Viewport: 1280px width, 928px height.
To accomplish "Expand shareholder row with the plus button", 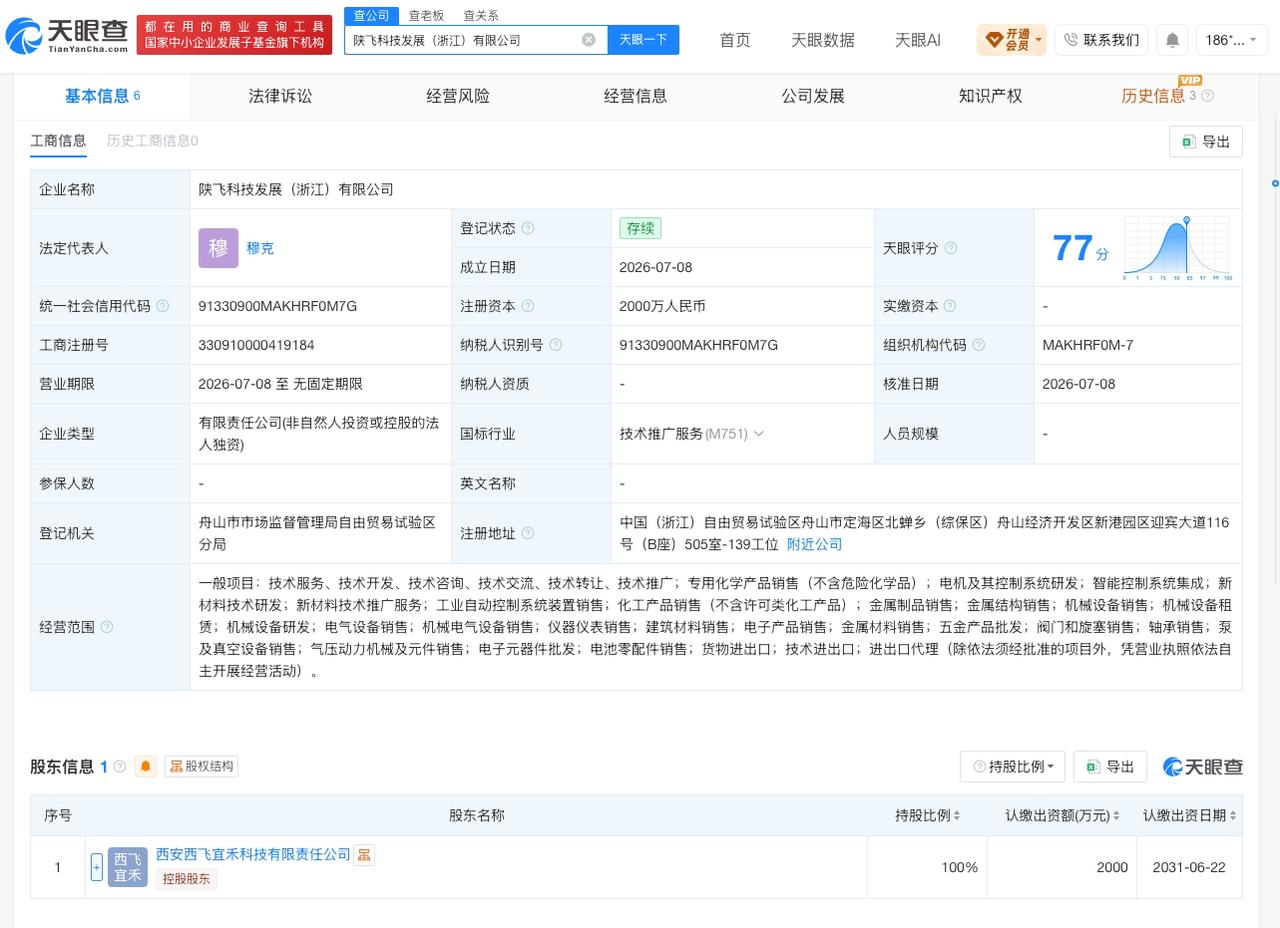I will click(x=97, y=867).
